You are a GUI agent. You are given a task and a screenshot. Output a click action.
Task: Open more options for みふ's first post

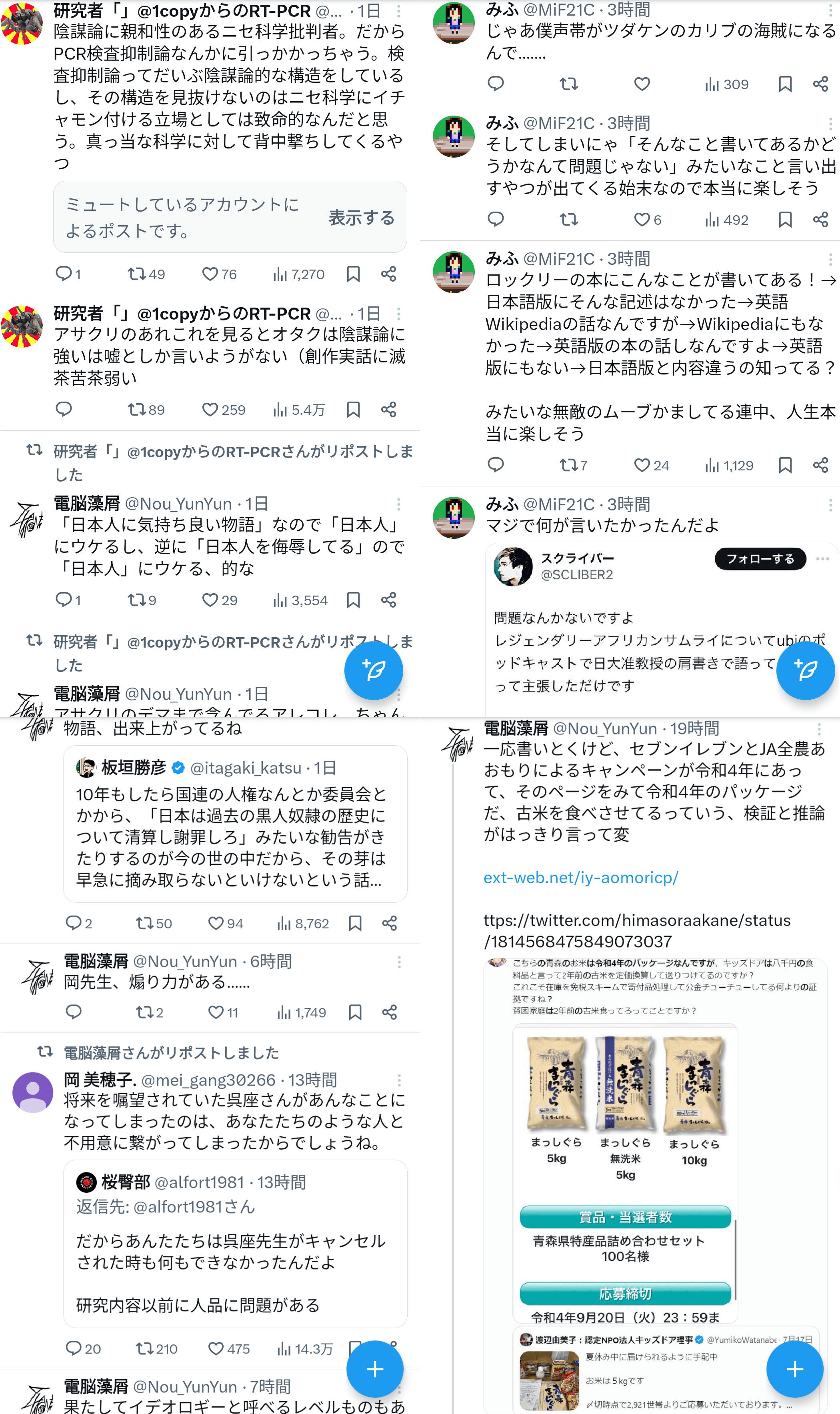click(830, 10)
